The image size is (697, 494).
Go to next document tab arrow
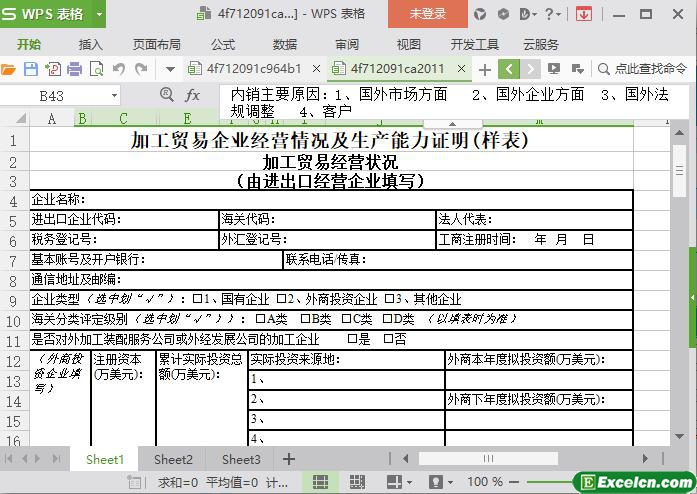point(530,69)
